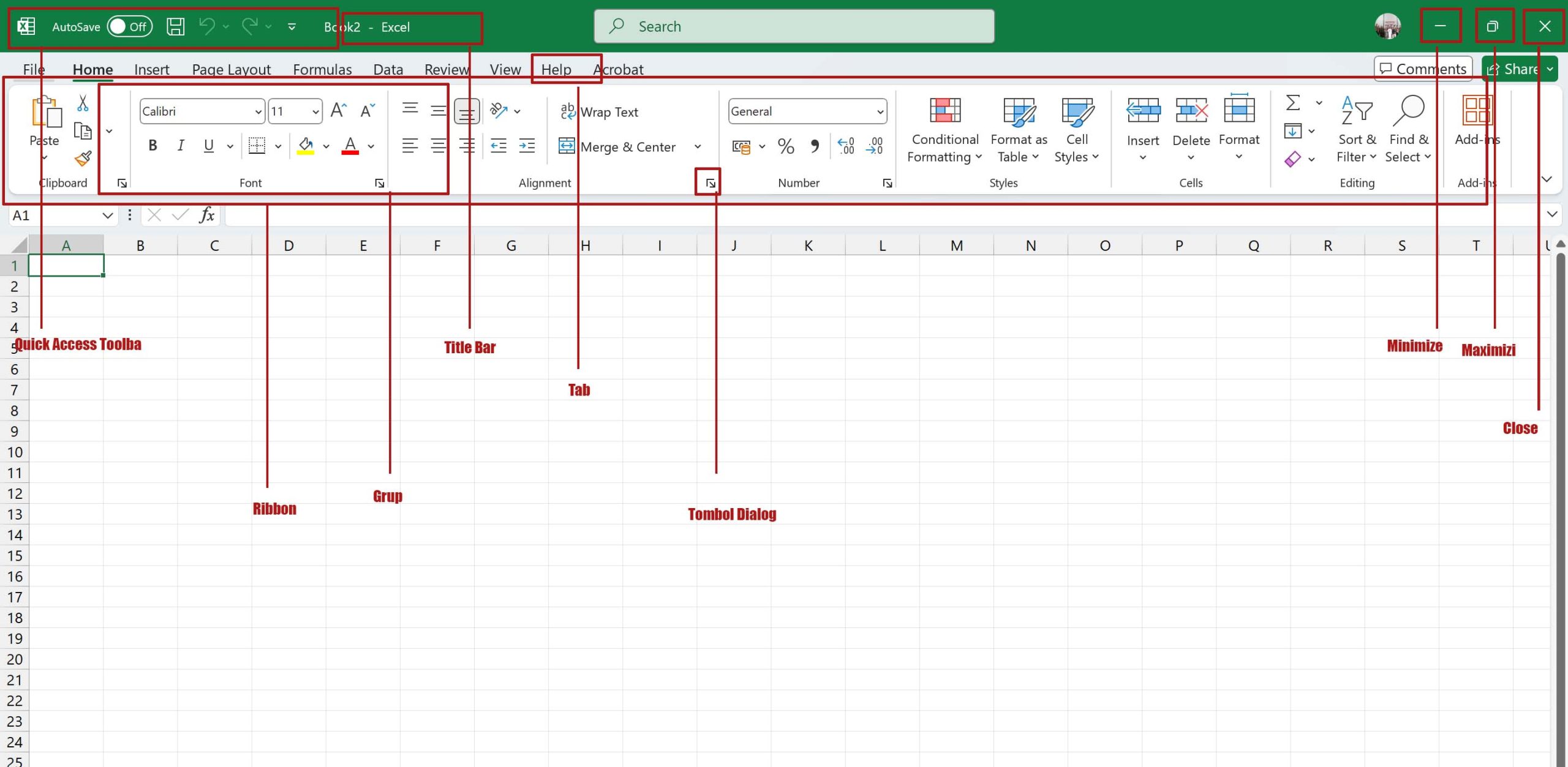The width and height of the screenshot is (1568, 767).
Task: Click the Cut scissors icon
Action: (x=83, y=103)
